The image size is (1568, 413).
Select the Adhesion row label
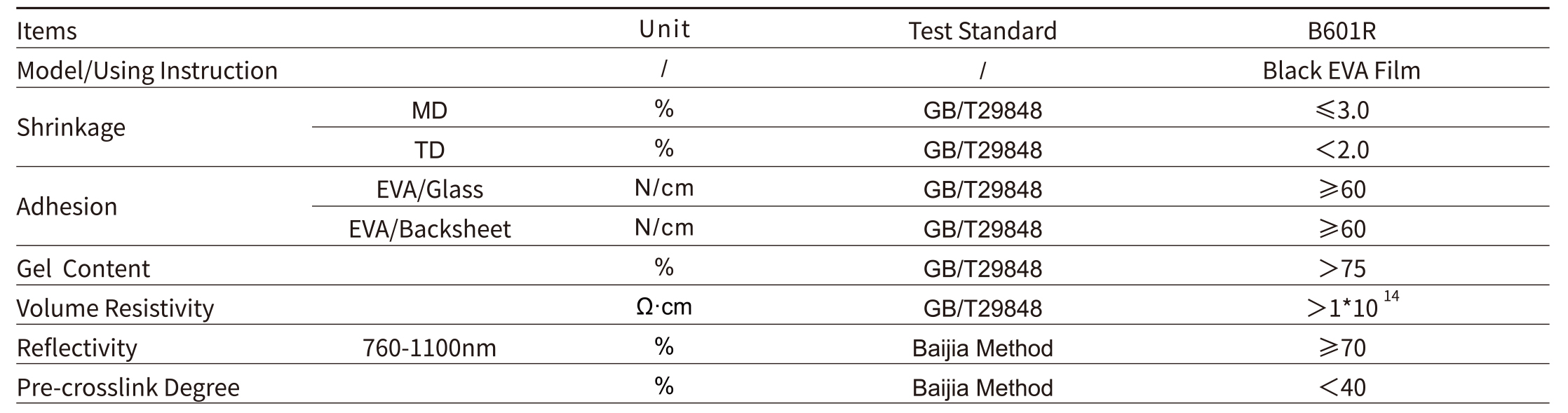click(x=67, y=207)
